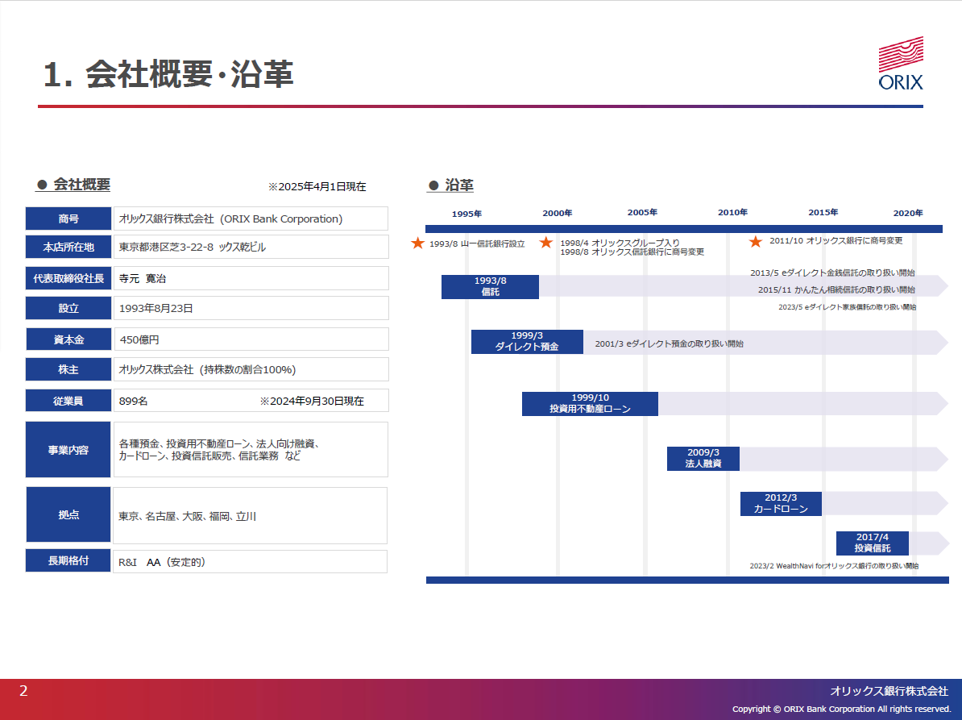The image size is (962, 720).
Task: Click the address 東京都港区芝3-22-8
Action: point(166,247)
